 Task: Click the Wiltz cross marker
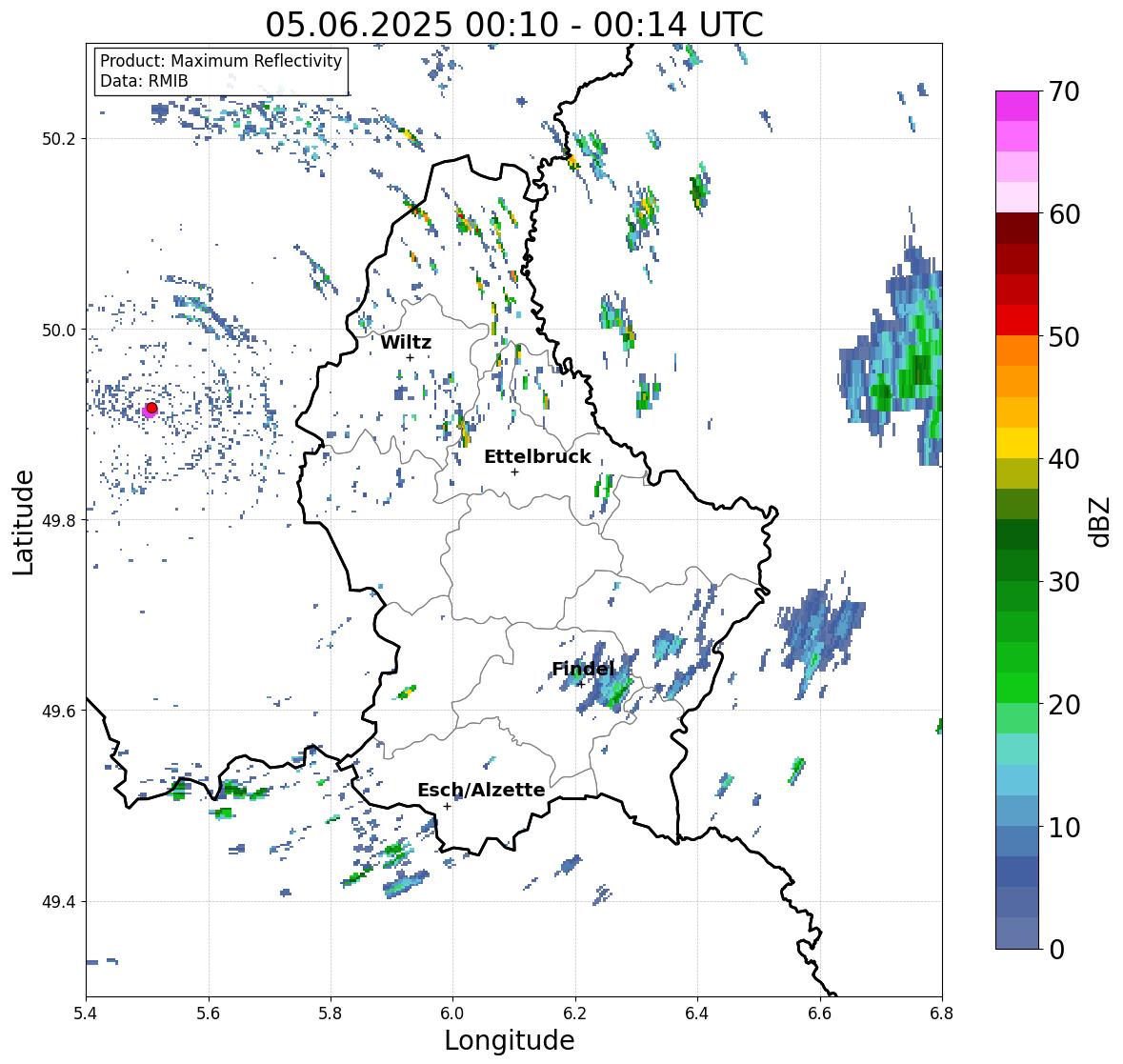point(410,357)
